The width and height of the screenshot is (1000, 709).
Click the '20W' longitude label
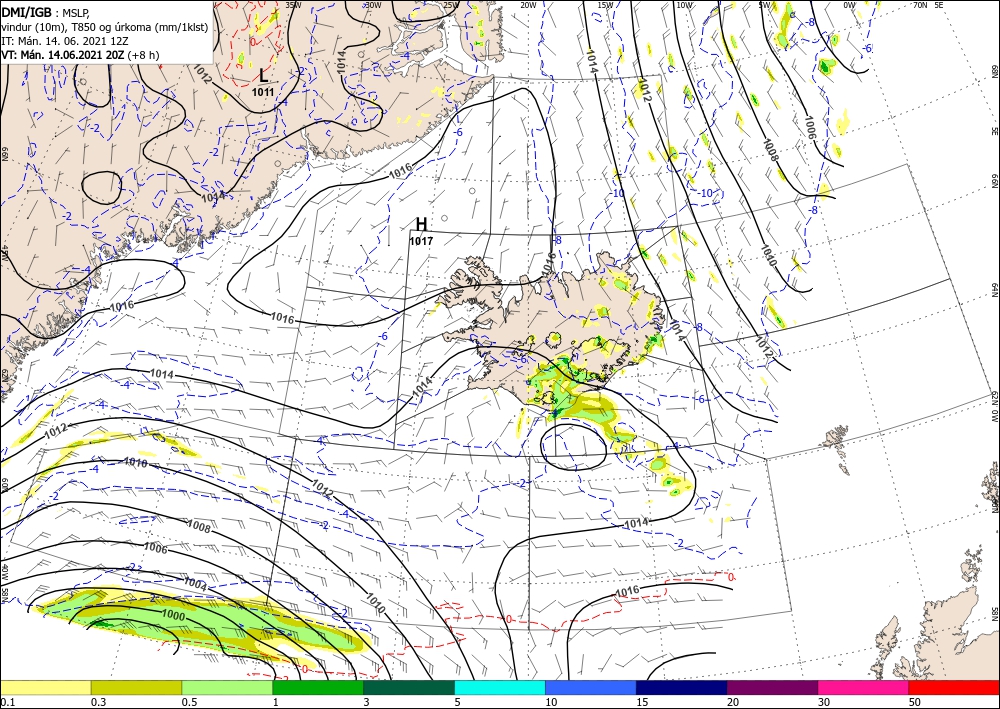pos(528,4)
